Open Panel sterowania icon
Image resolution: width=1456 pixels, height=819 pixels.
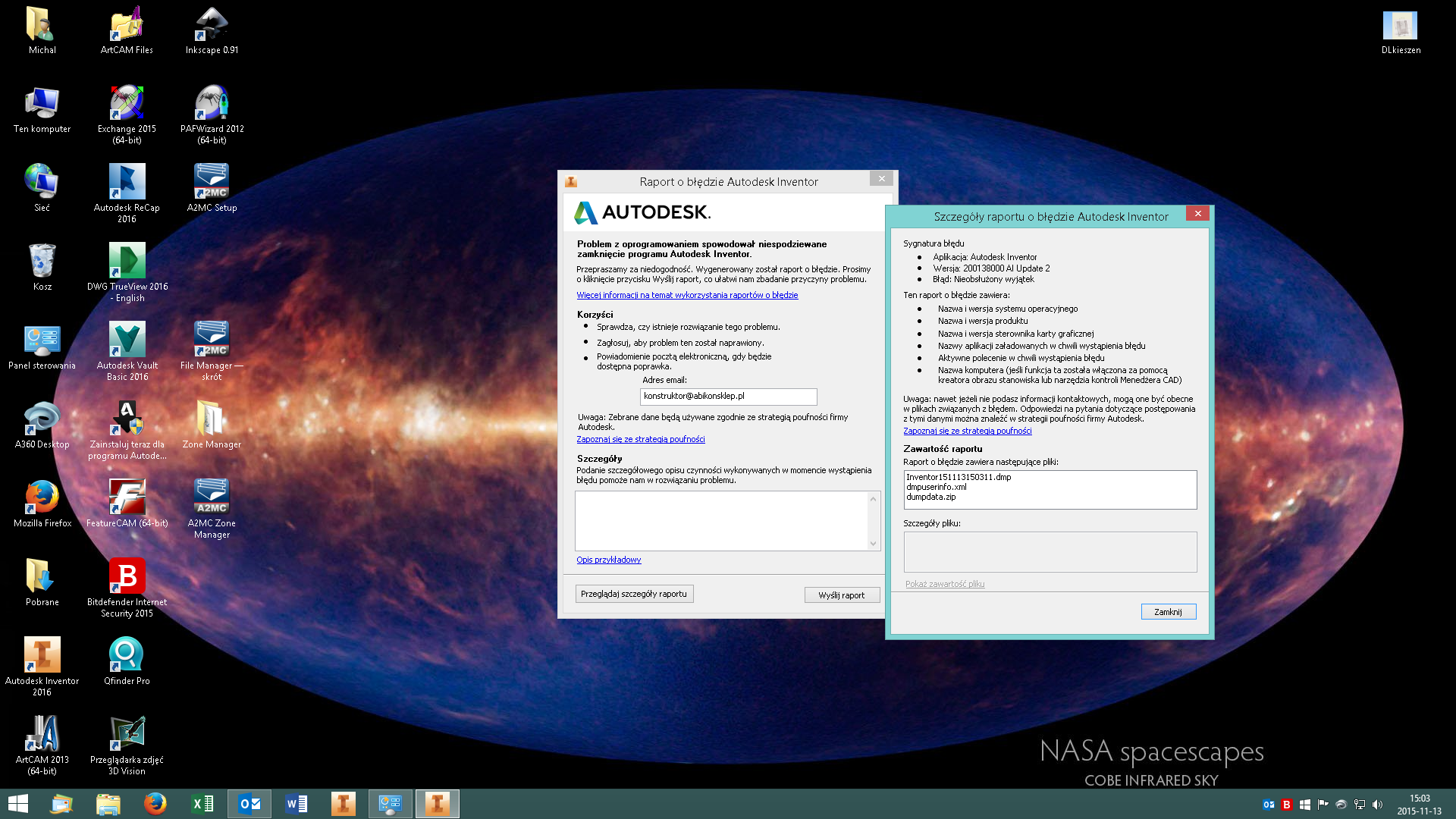pos(42,346)
